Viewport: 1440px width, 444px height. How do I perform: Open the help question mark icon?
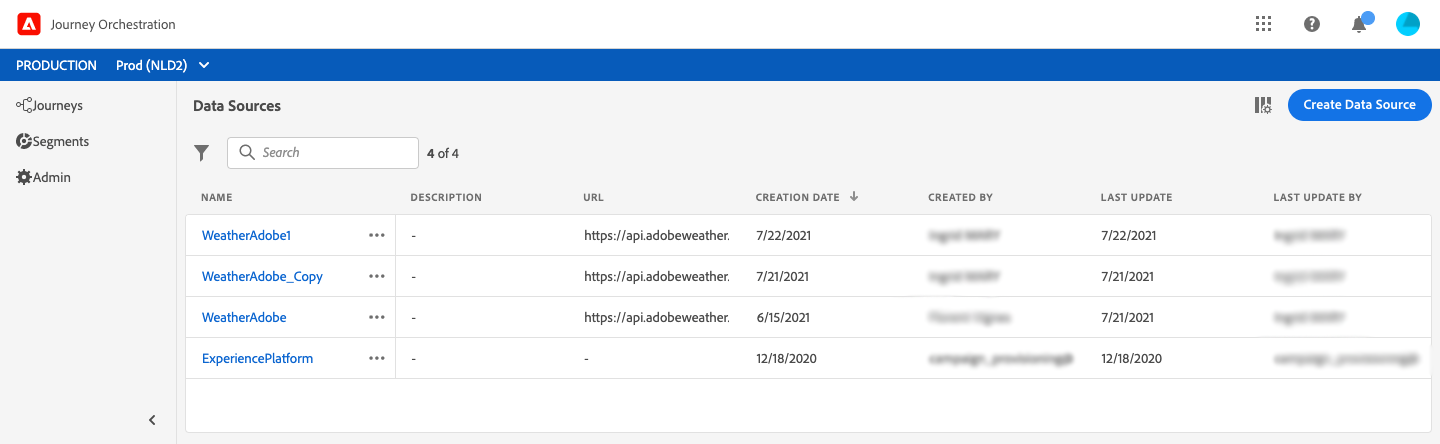pyautogui.click(x=1312, y=24)
